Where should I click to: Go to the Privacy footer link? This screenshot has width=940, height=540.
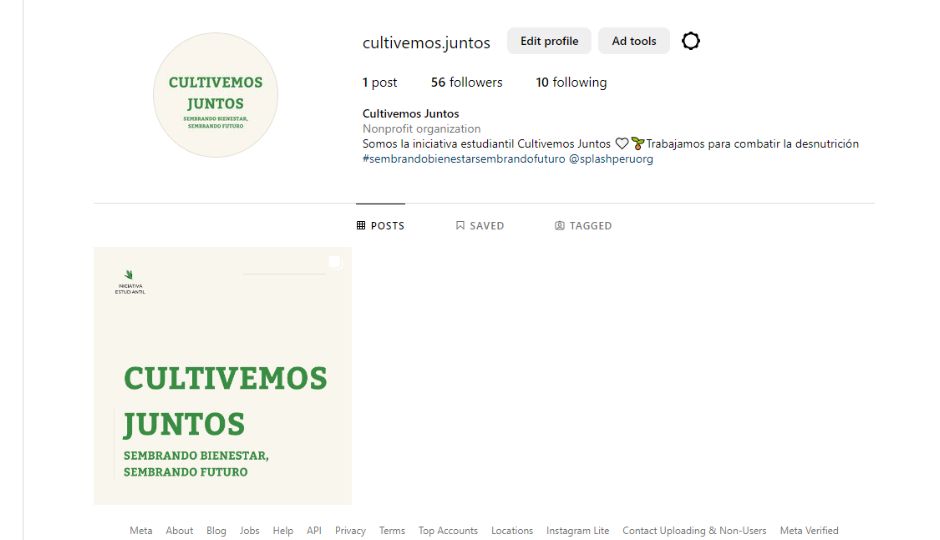point(350,531)
